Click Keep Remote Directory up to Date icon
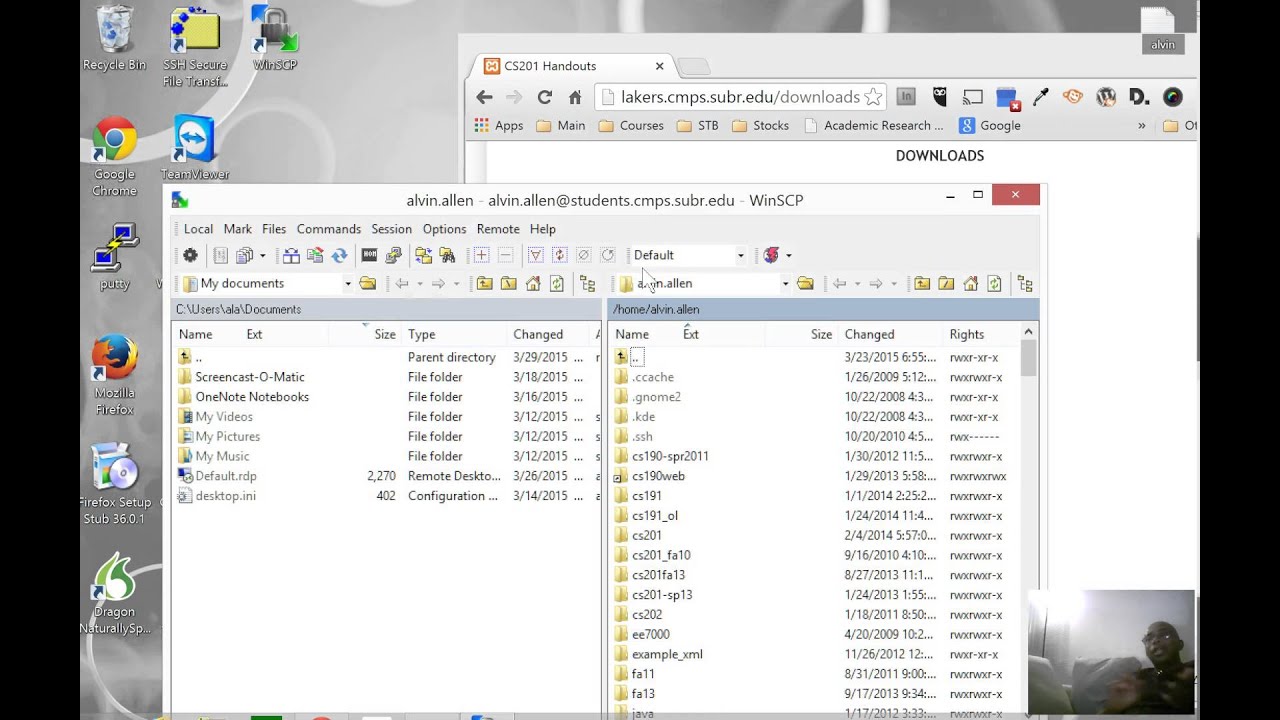The width and height of the screenshot is (1280, 720). tap(315, 255)
